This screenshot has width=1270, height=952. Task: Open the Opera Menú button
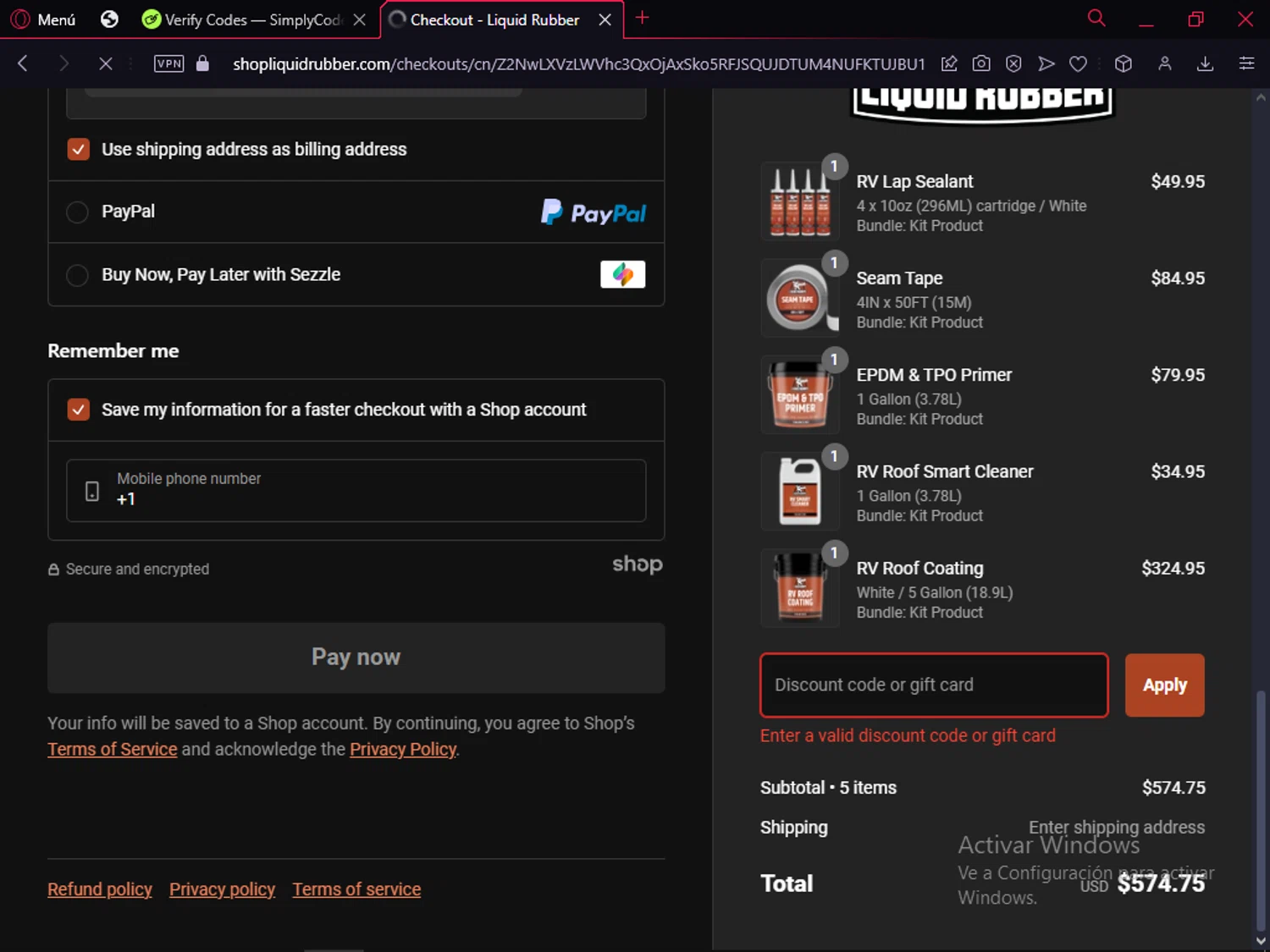coord(44,19)
